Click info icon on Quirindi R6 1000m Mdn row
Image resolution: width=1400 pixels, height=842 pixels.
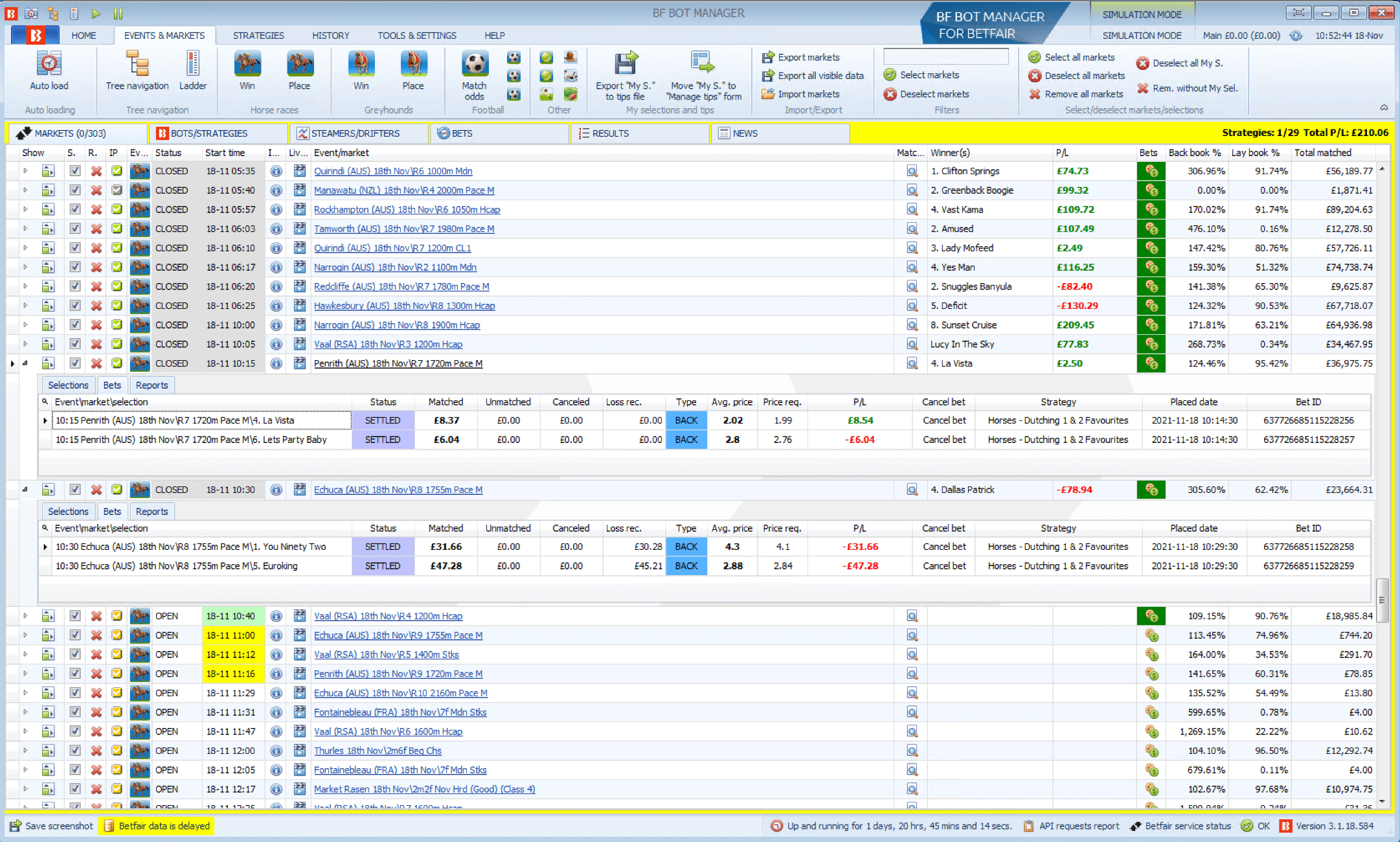277,171
